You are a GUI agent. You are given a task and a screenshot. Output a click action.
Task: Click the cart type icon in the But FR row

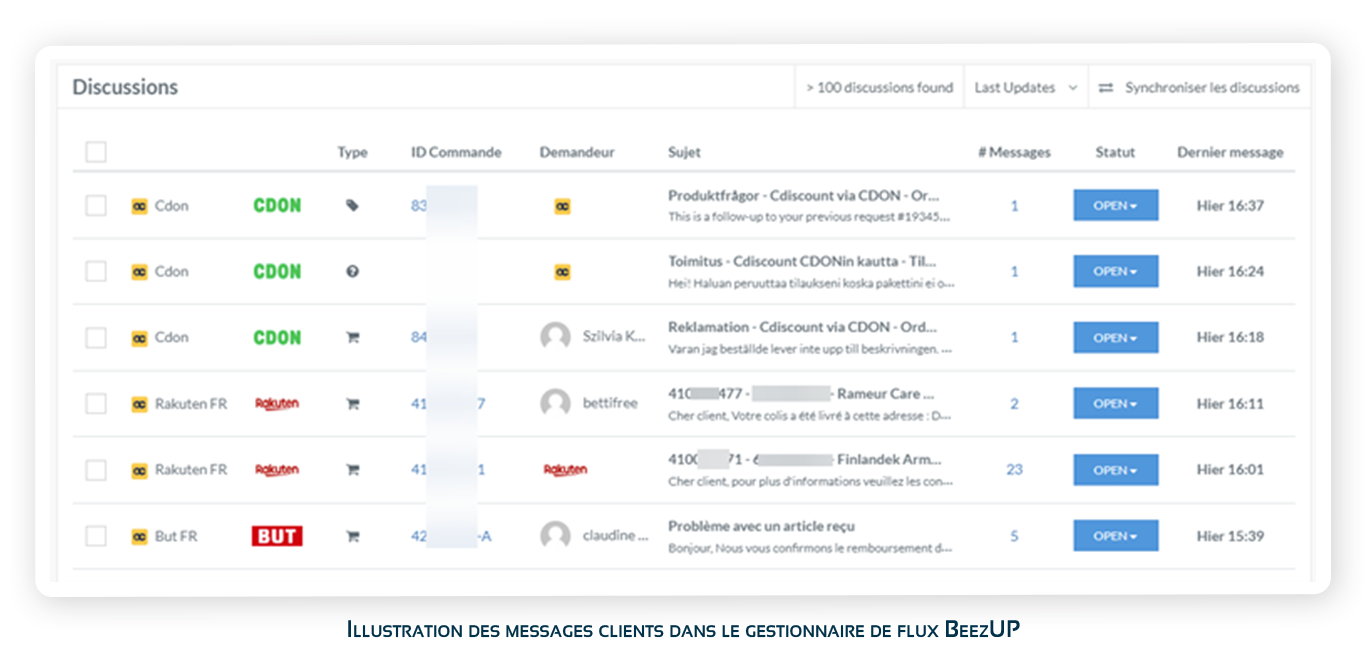tap(352, 536)
